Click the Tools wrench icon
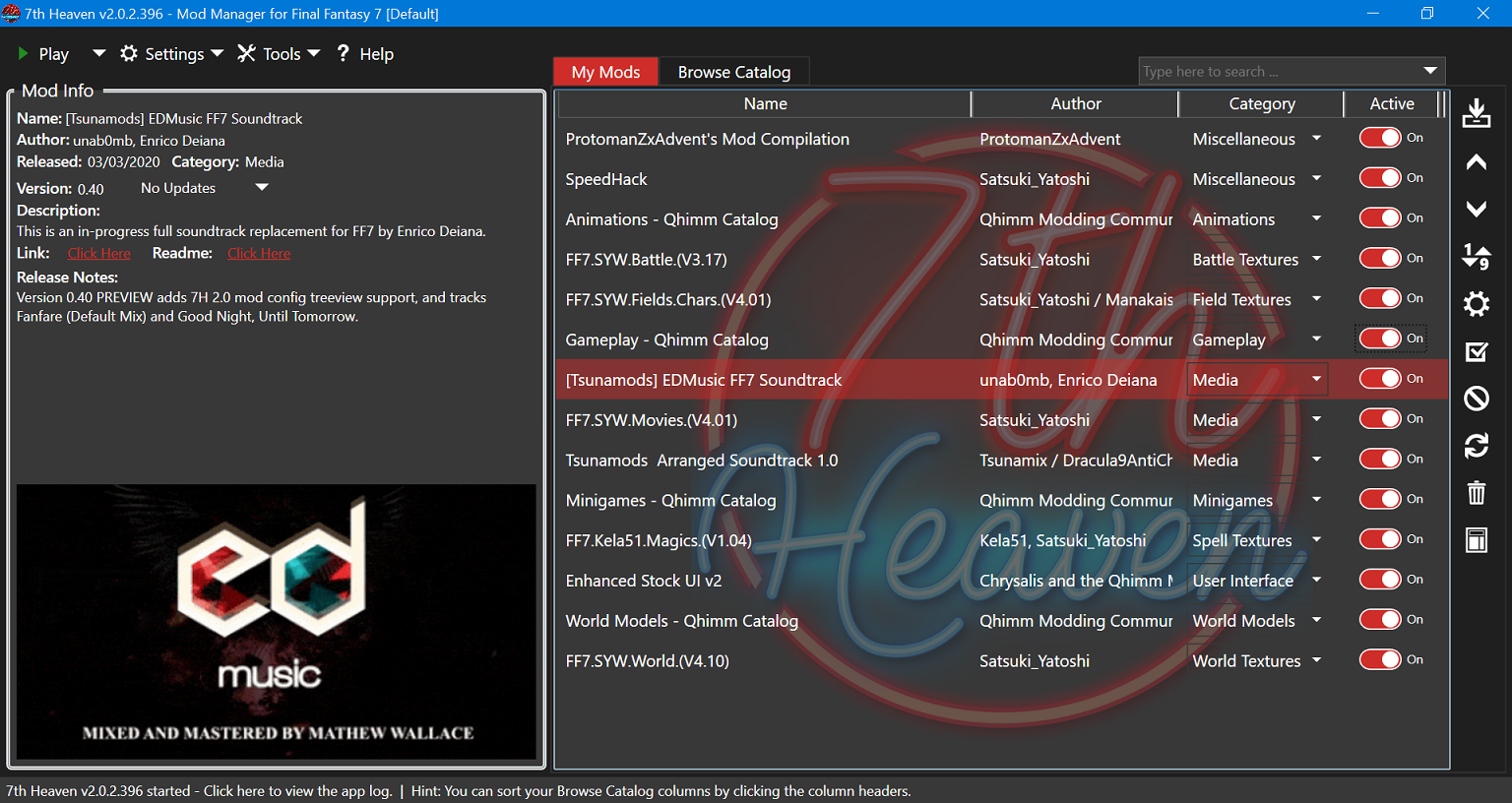 click(246, 53)
